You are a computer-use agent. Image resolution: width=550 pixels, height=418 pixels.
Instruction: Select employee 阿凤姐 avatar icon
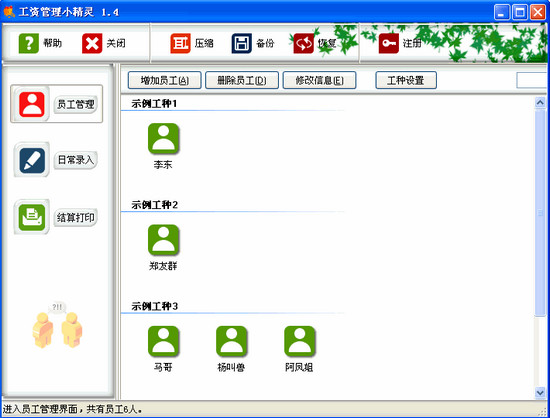click(300, 341)
